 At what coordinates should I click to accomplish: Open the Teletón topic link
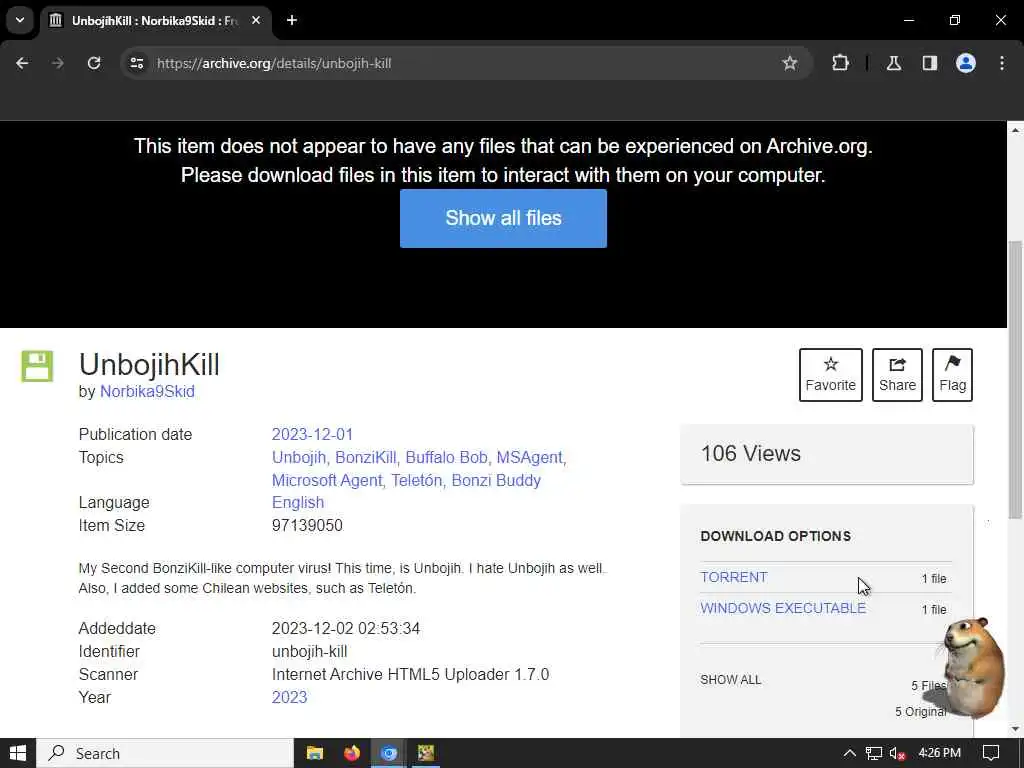(417, 480)
